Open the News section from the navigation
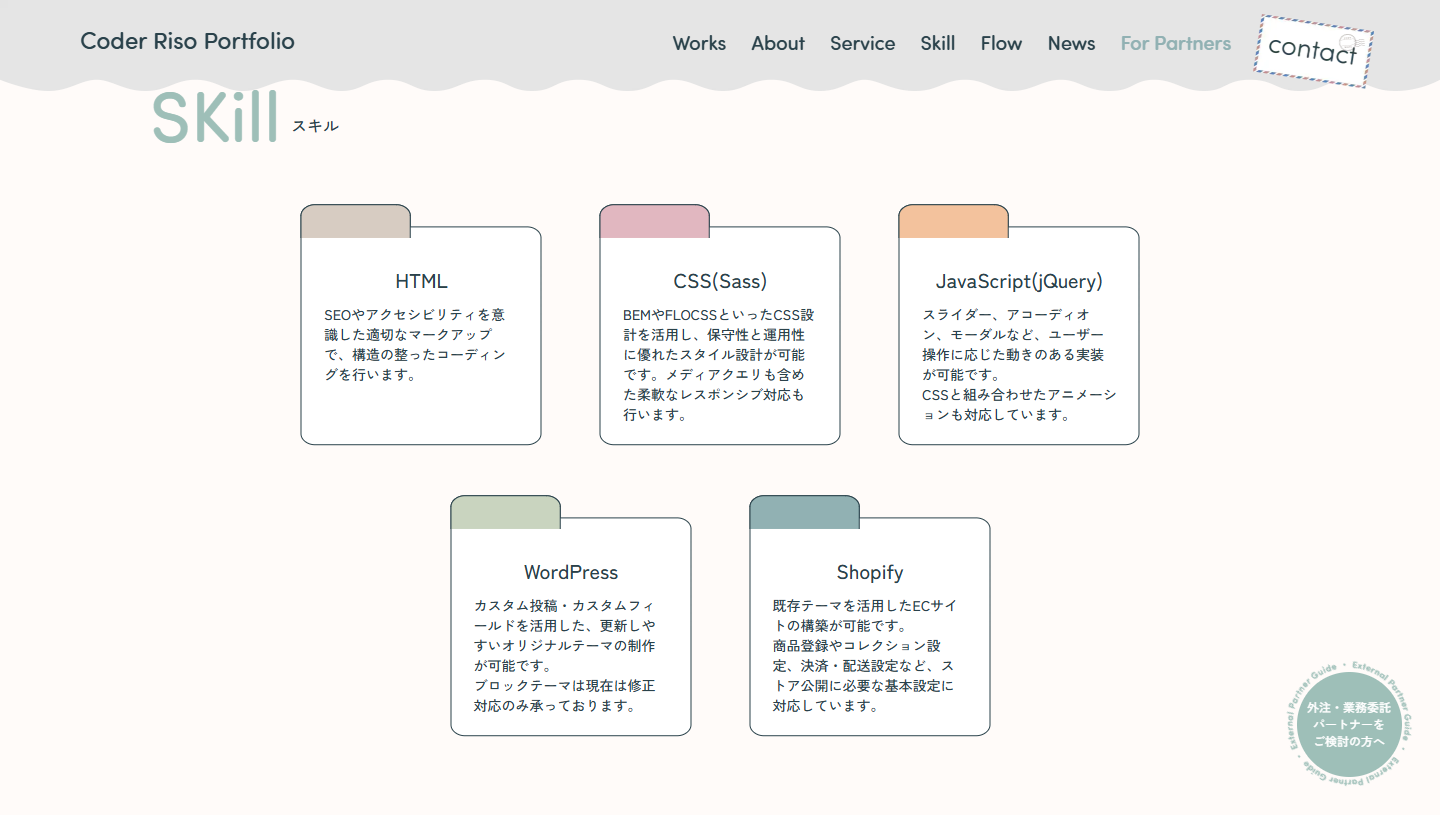This screenshot has width=1440, height=815. tap(1071, 43)
